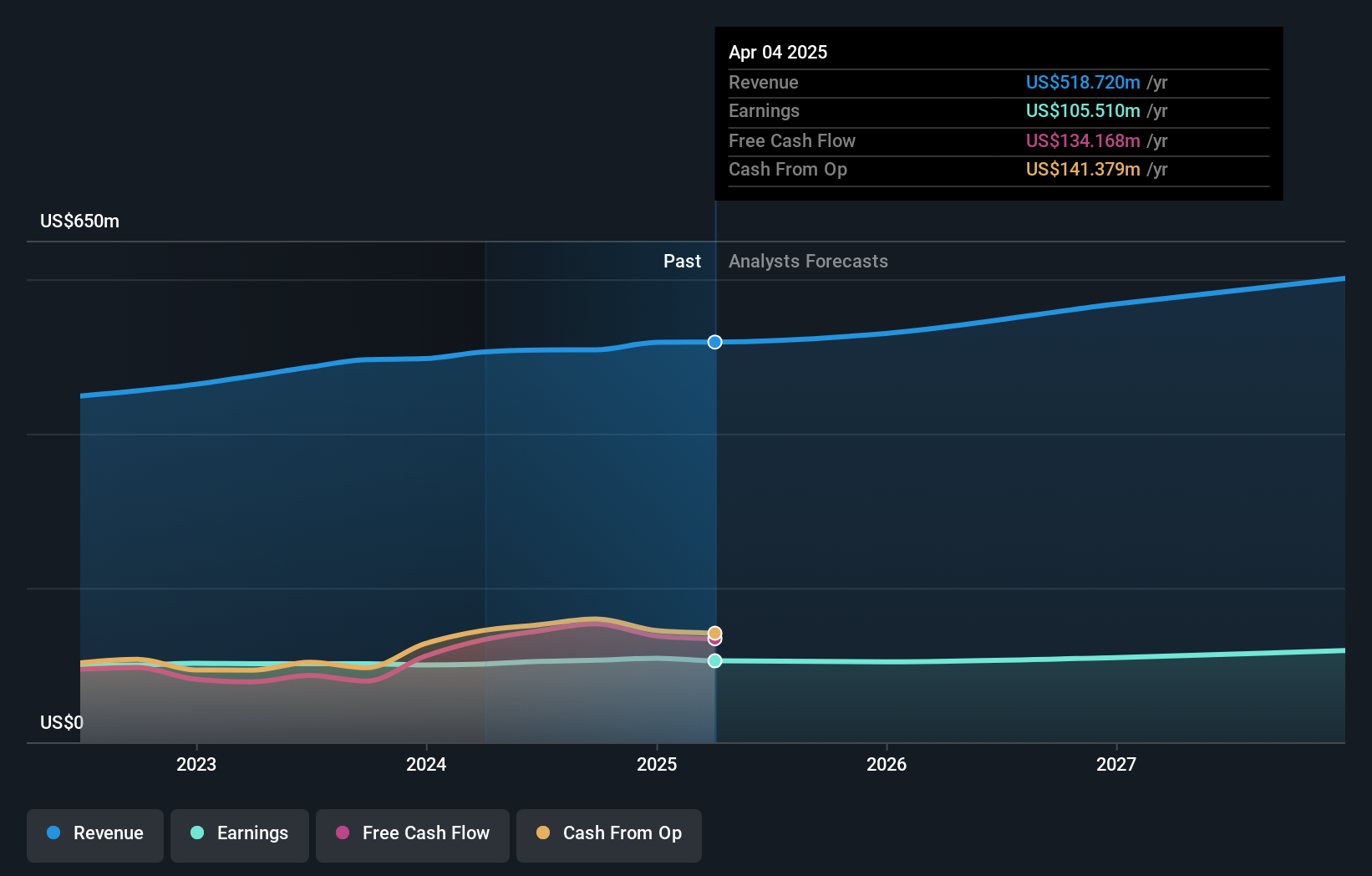1372x876 pixels.
Task: Click the Cash From Op label in tooltip
Action: pos(788,170)
